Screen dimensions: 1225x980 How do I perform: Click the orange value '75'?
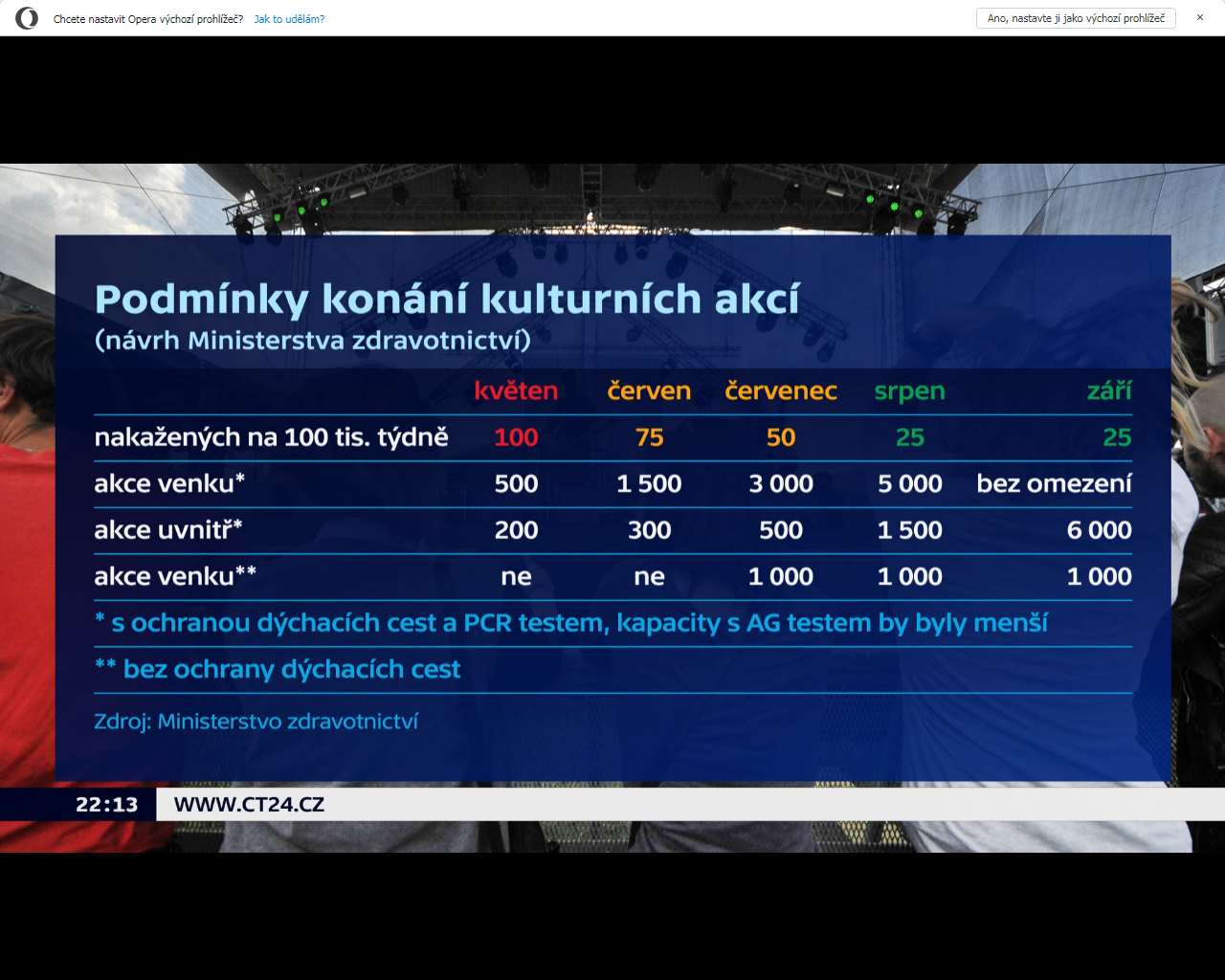click(649, 437)
